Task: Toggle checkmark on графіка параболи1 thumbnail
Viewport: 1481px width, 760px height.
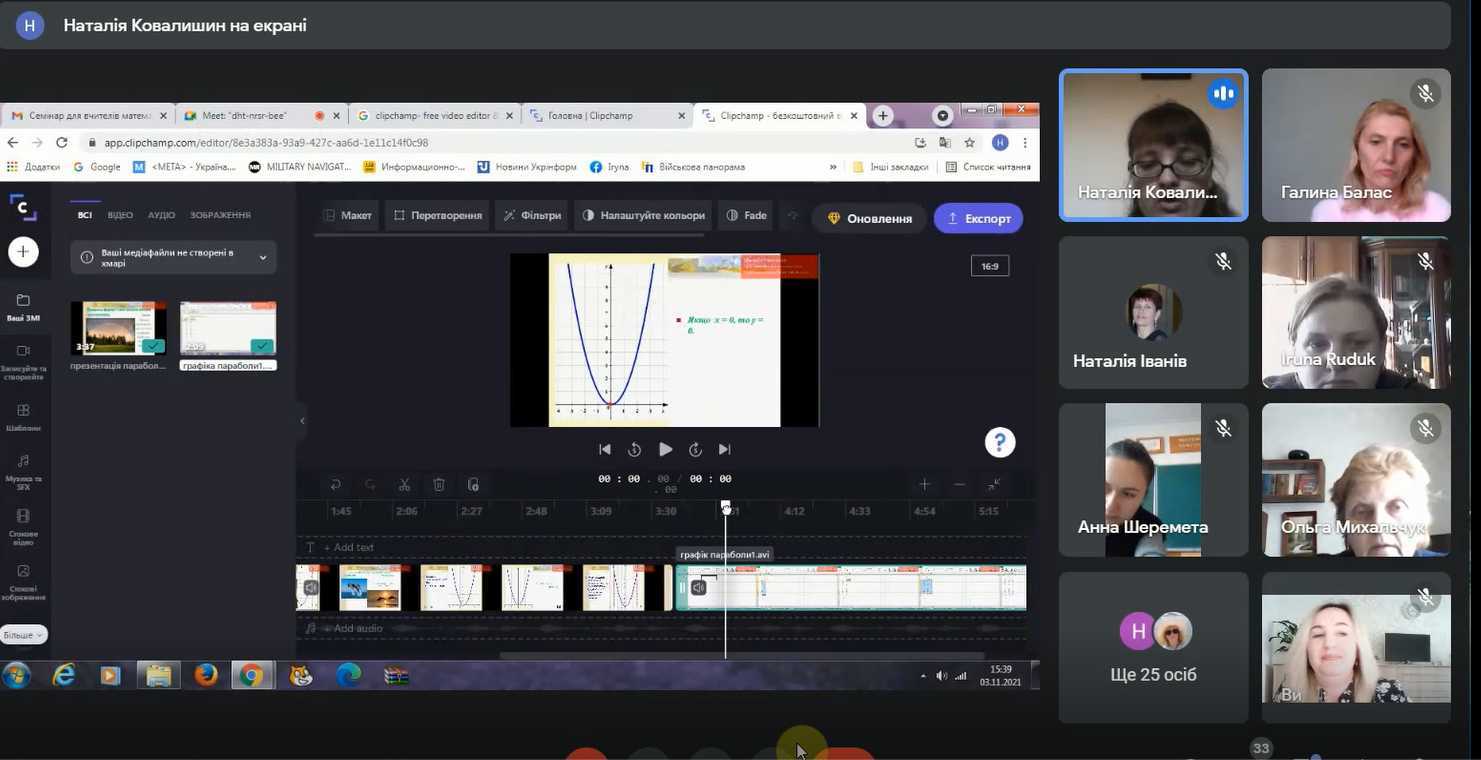Action: click(x=262, y=346)
